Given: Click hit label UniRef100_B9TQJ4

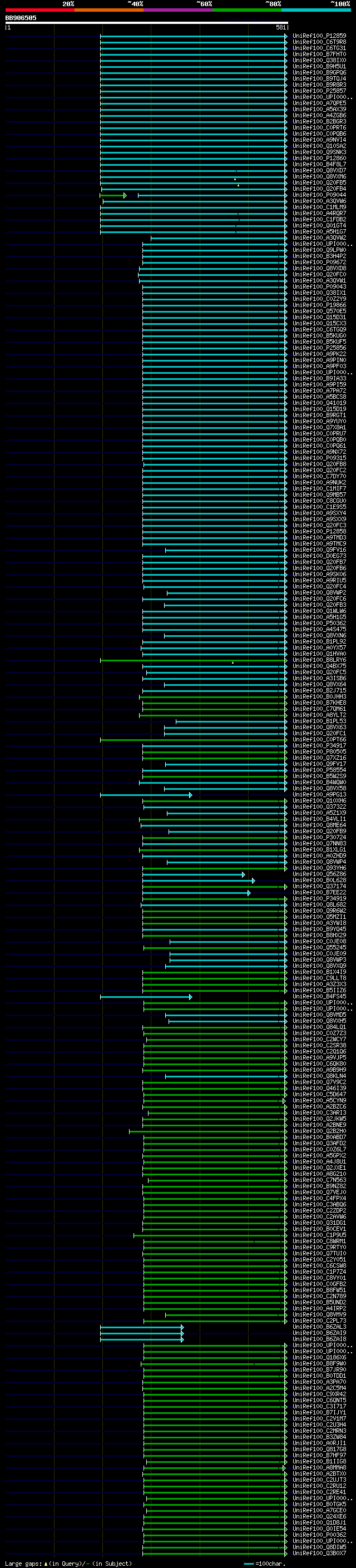Looking at the screenshot, I should pyautogui.click(x=319, y=78).
